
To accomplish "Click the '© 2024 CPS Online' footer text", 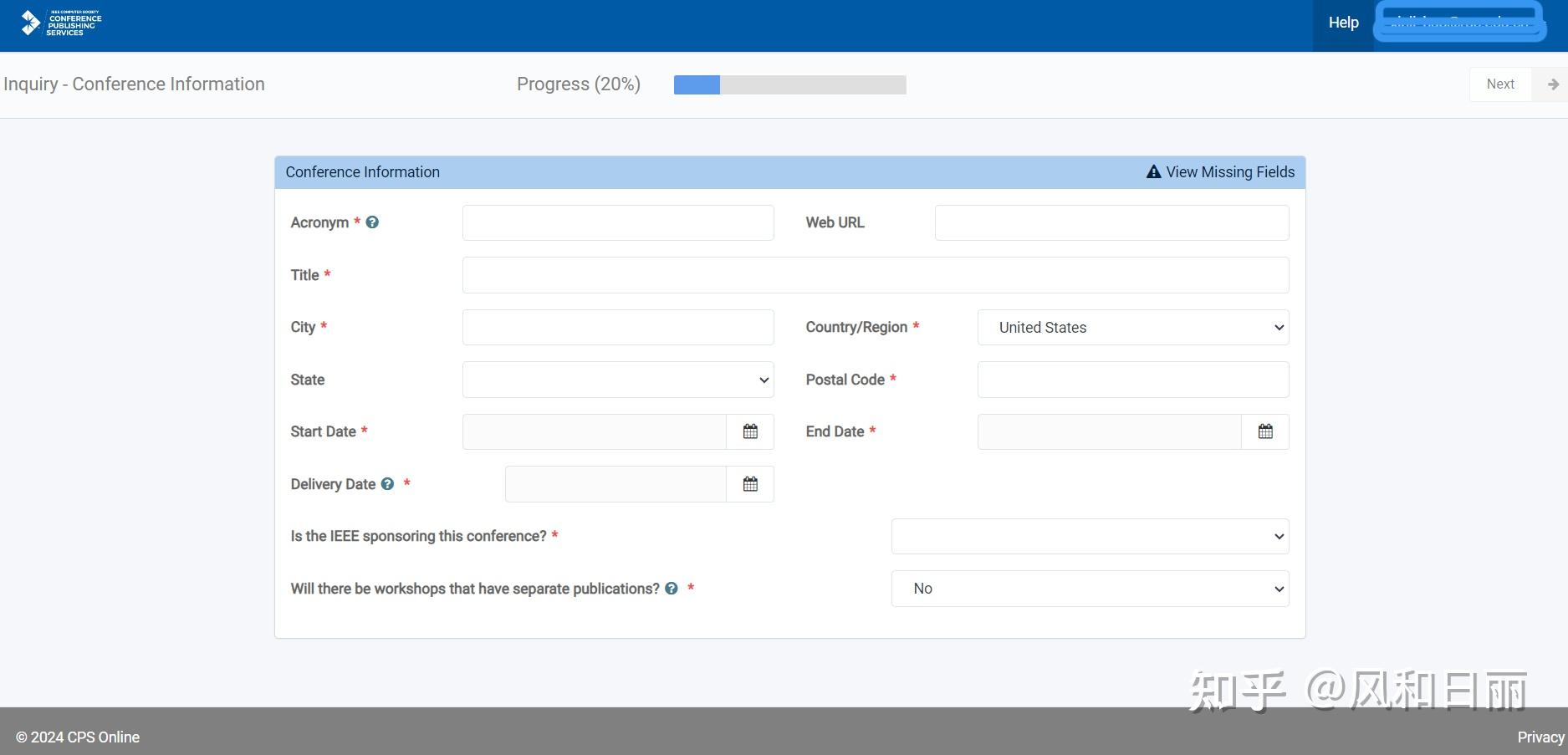I will [x=78, y=737].
